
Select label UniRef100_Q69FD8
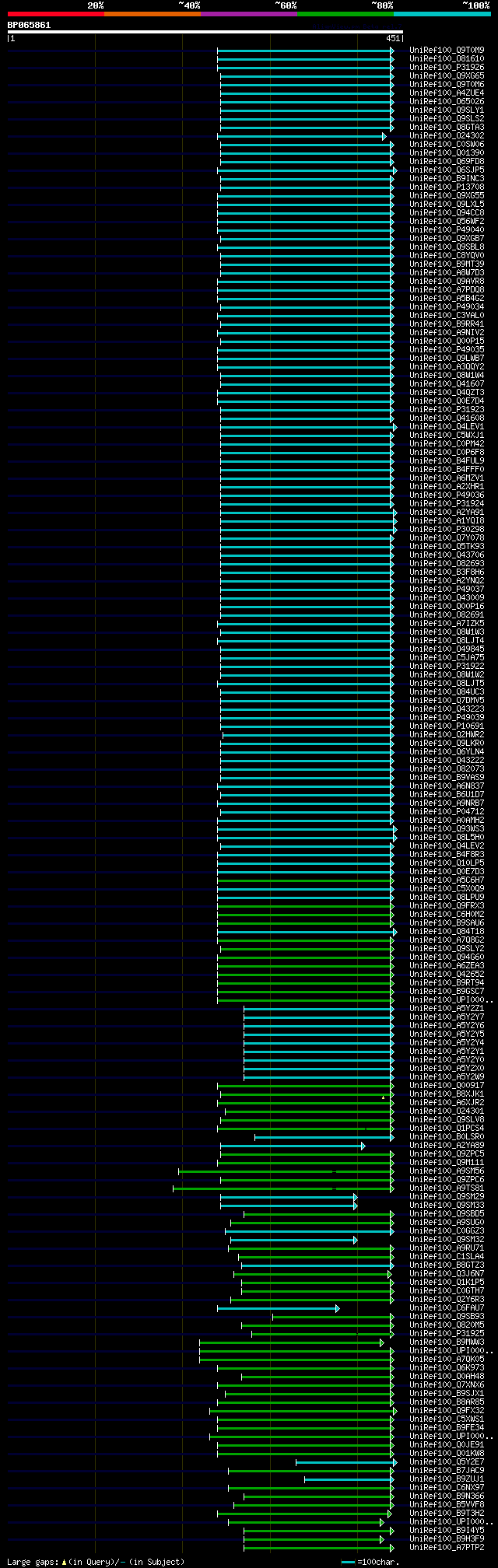(447, 162)
